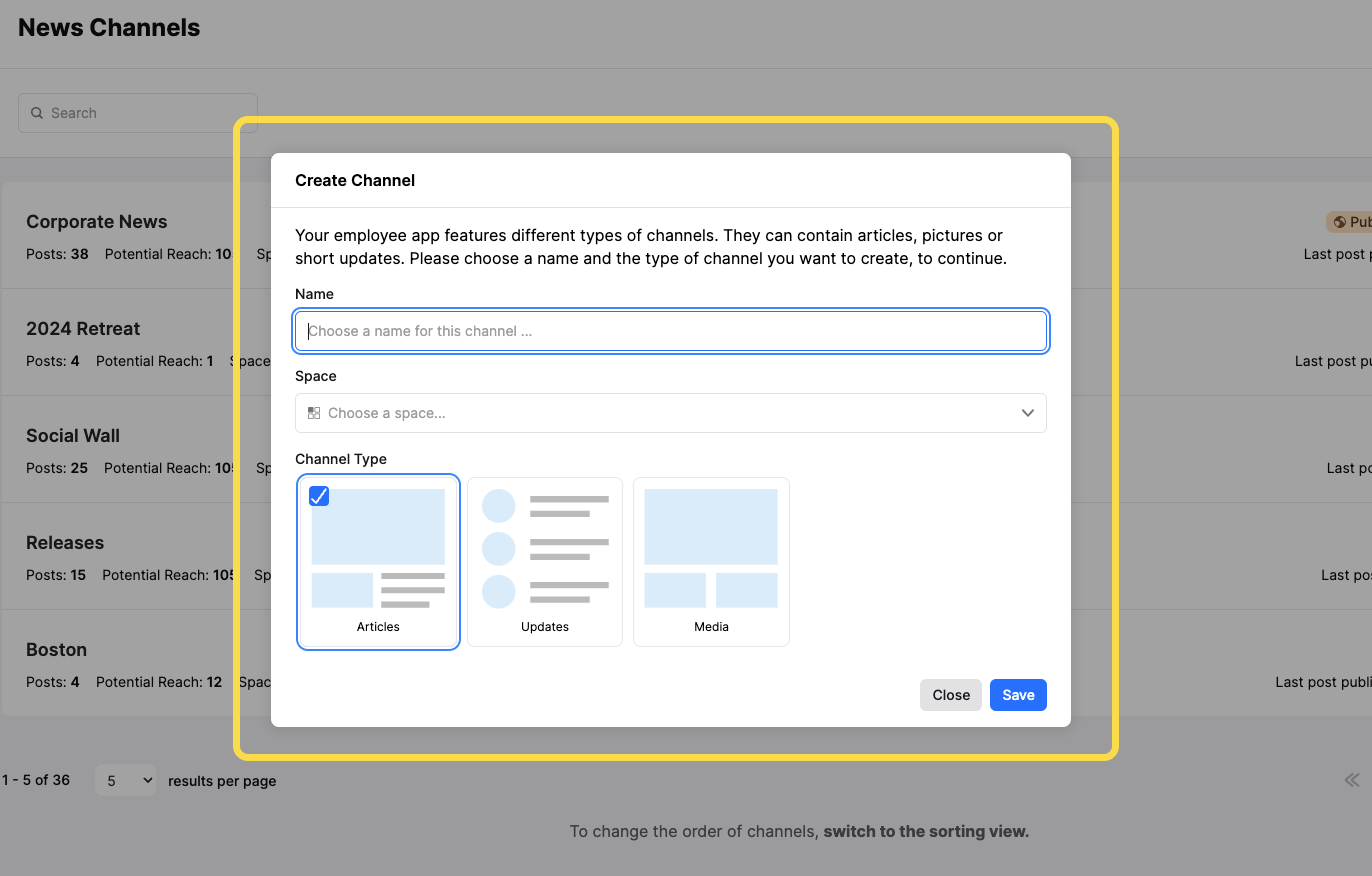Click the space grid icon in dropdown
The width and height of the screenshot is (1372, 876).
314,413
